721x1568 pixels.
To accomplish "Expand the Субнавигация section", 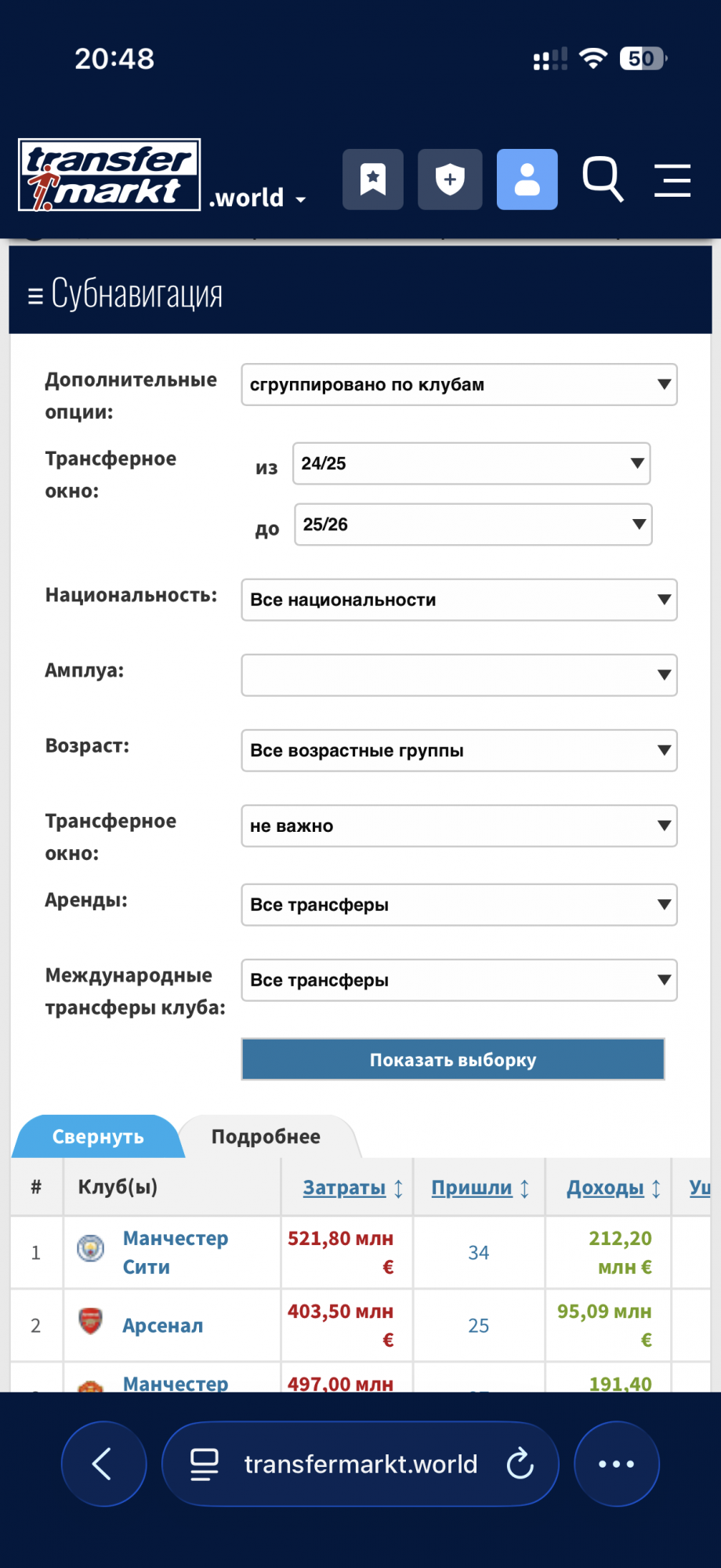I will point(125,294).
